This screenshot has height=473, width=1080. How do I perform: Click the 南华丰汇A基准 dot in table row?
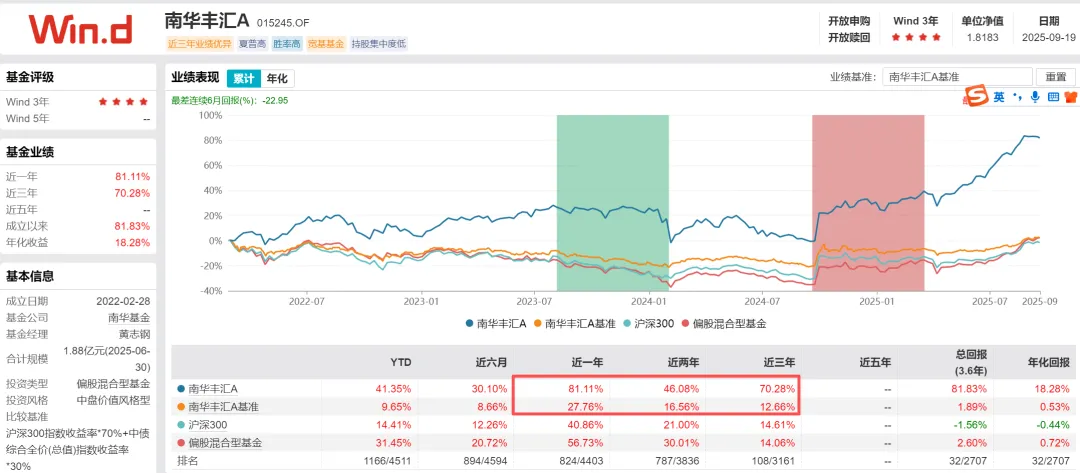(x=180, y=407)
